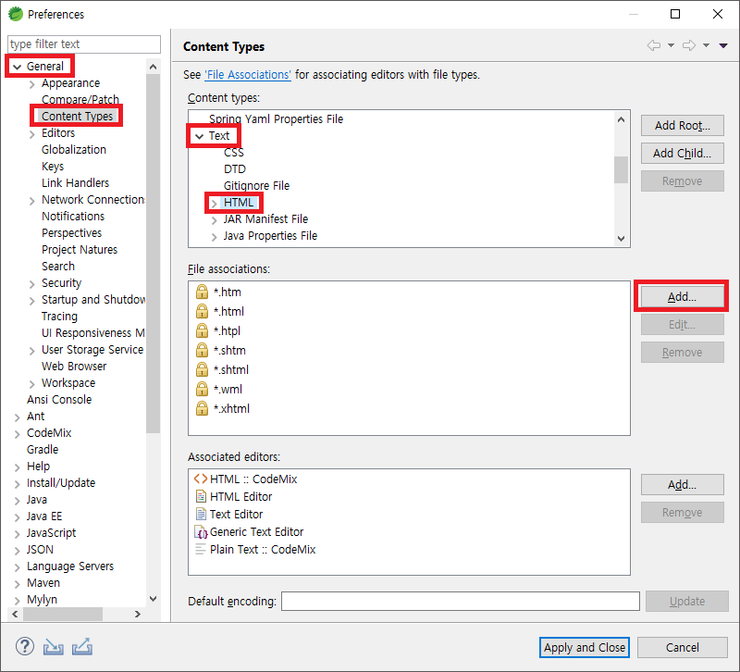Click the Default encoding text field
Image resolution: width=740 pixels, height=672 pixels.
pos(460,601)
